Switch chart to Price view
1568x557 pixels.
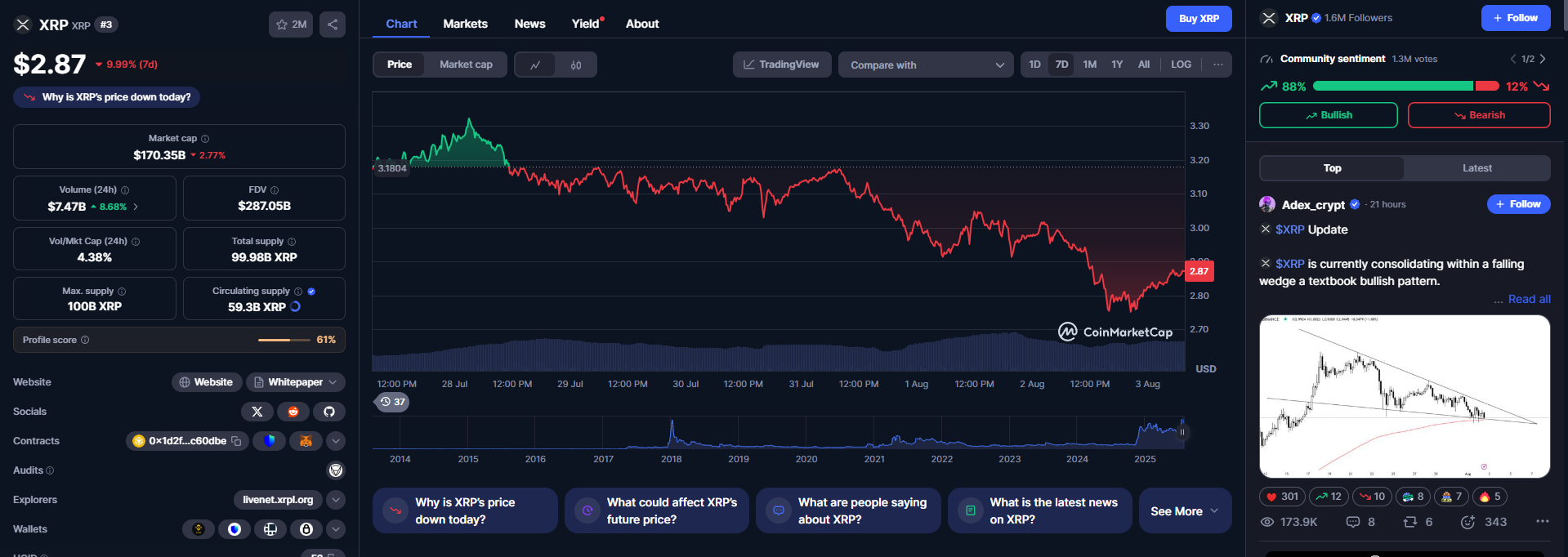[x=400, y=65]
